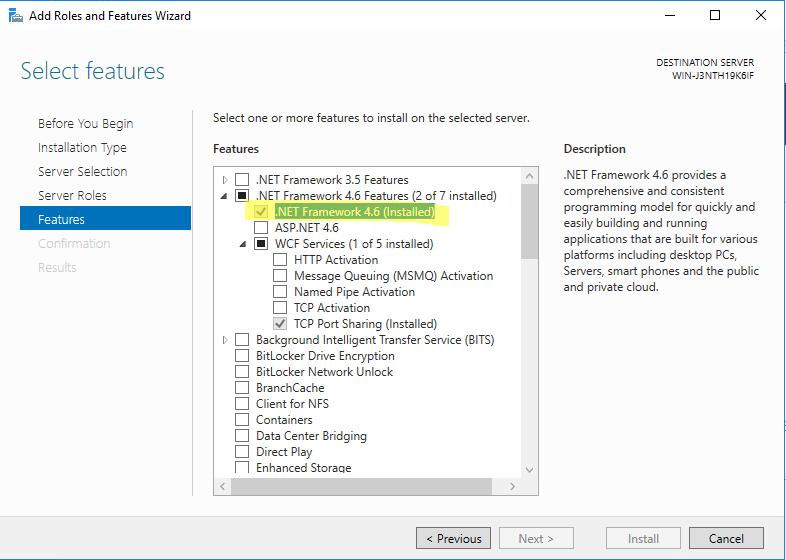Close the wizard with the X icon
Viewport: 786px width, 560px height.
coord(760,16)
